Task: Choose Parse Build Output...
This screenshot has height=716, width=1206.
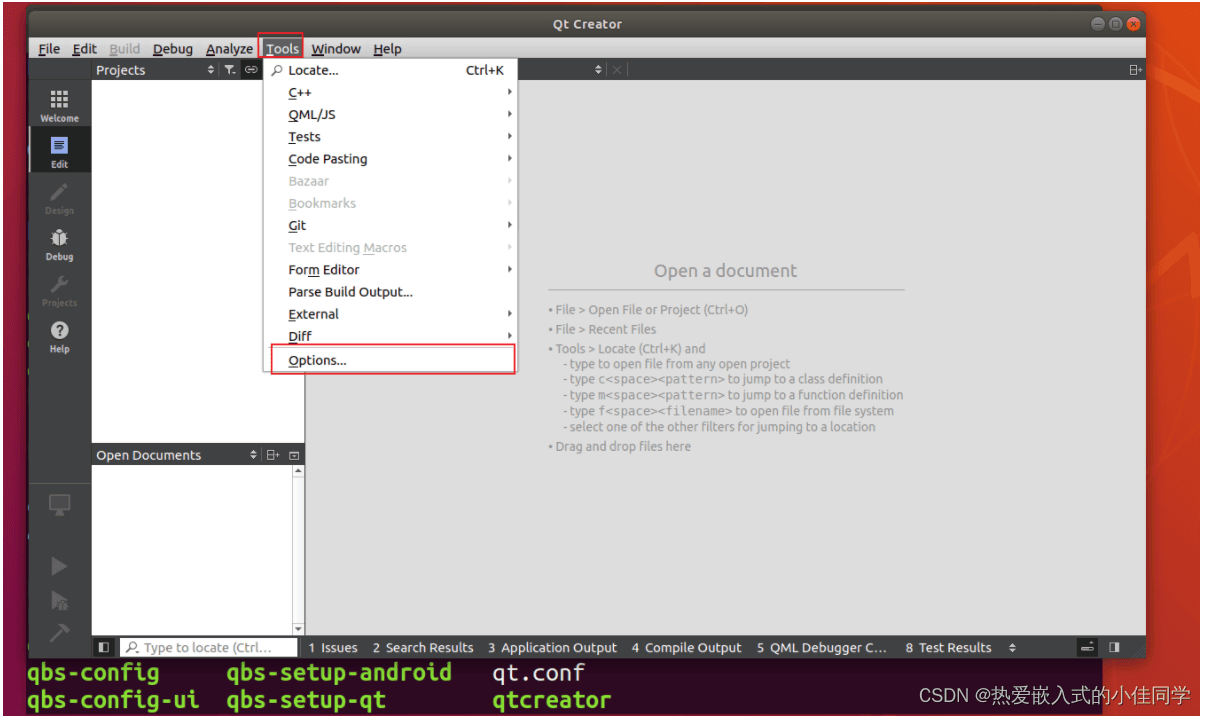Action: [390, 292]
